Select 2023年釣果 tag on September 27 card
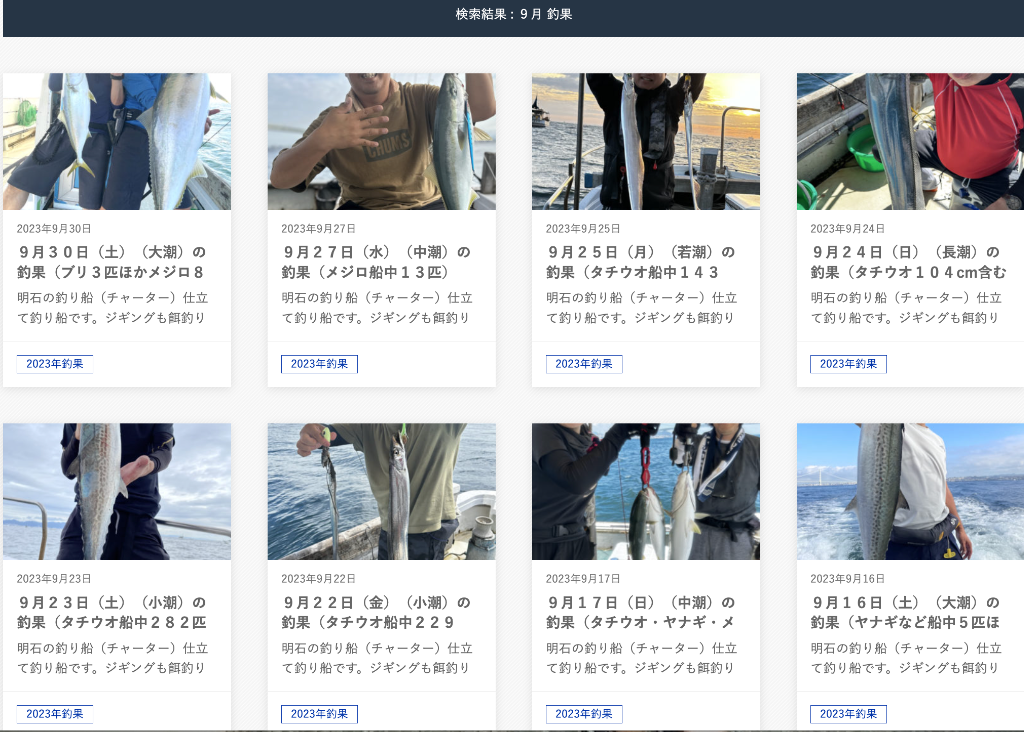Image resolution: width=1024 pixels, height=732 pixels. 319,364
